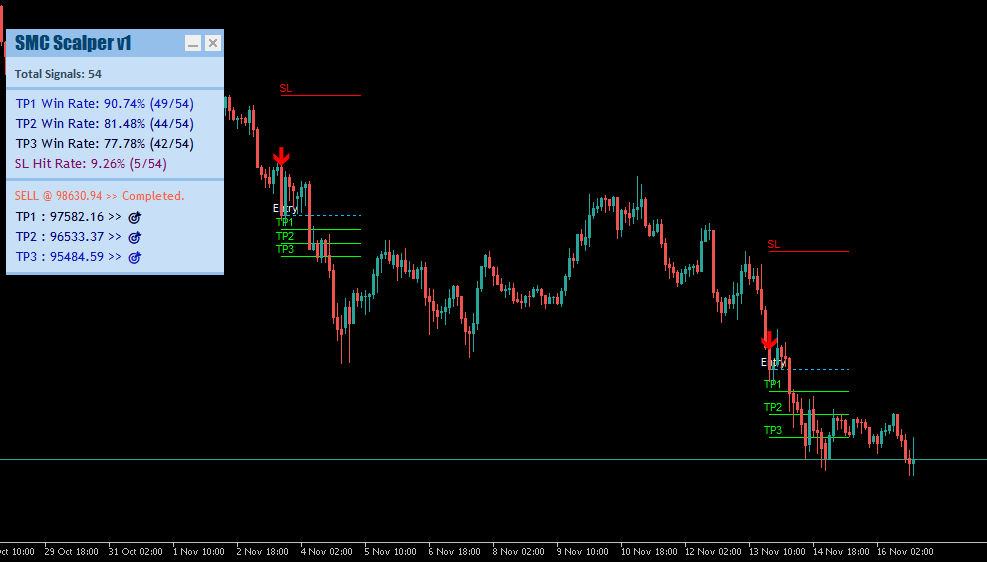Click the SMC Scalper v1 title text
This screenshot has width=987, height=562.
pyautogui.click(x=73, y=43)
